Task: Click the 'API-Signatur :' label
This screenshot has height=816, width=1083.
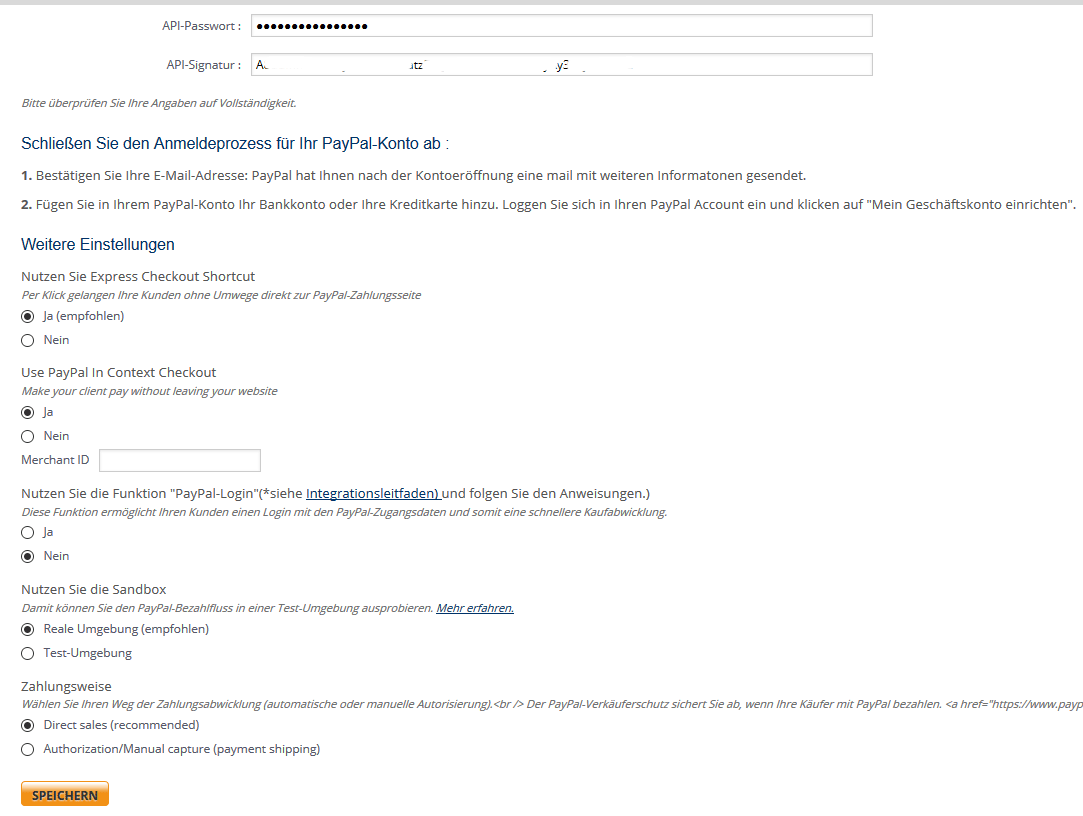Action: tap(204, 65)
